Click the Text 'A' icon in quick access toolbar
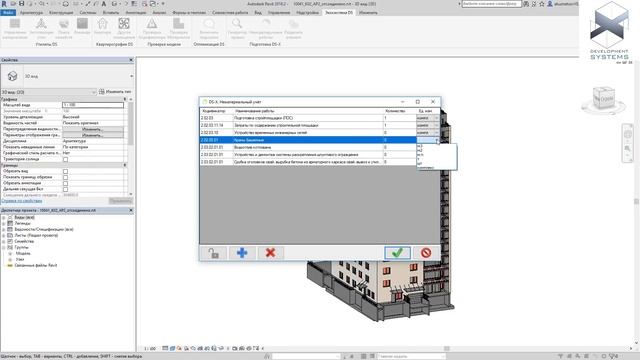The height and width of the screenshot is (360, 640). 104,4
